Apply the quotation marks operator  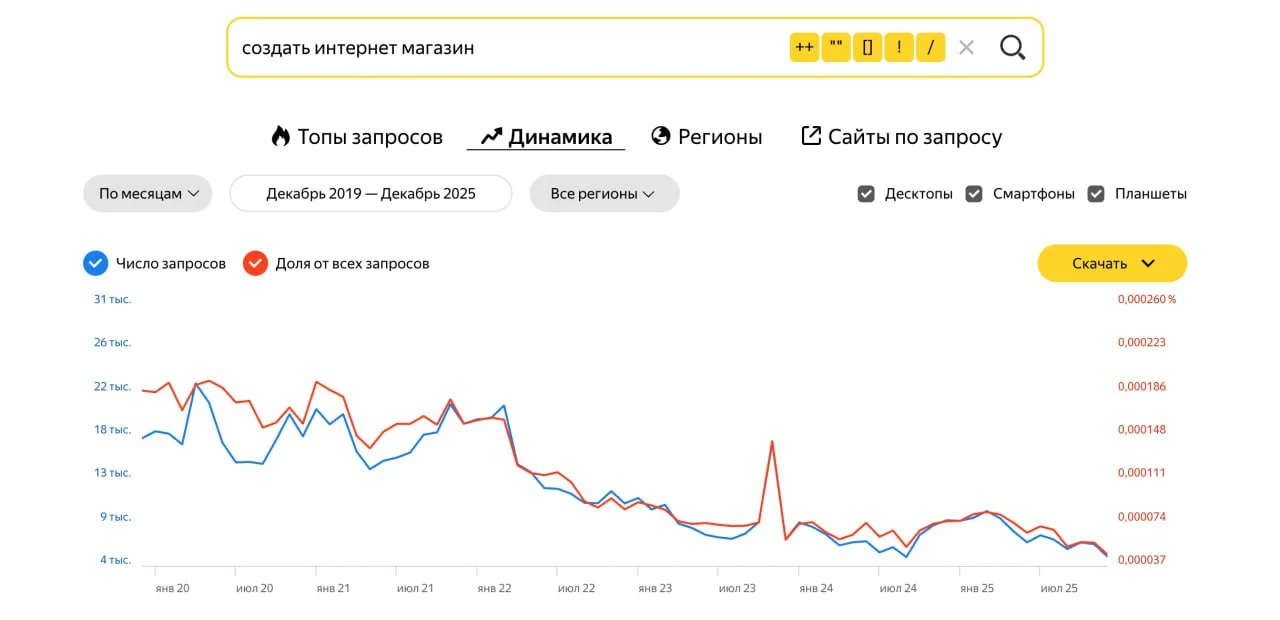coord(836,47)
